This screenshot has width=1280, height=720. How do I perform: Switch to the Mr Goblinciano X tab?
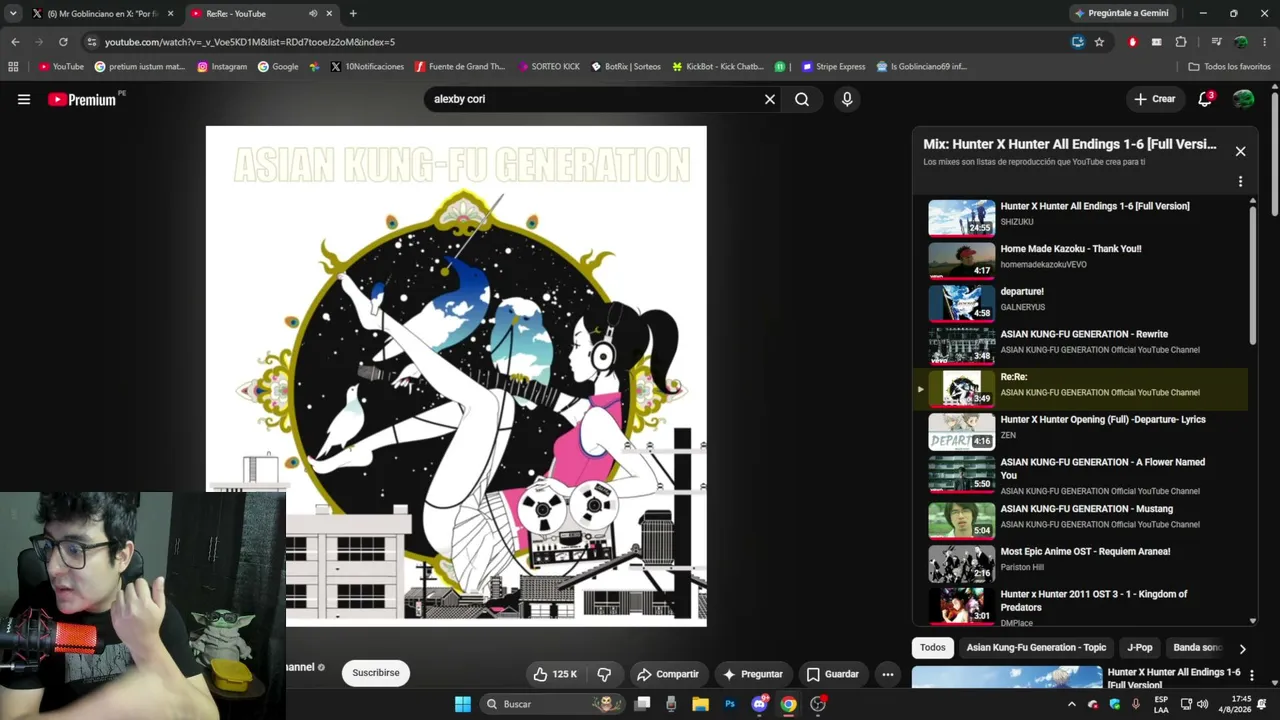[x=103, y=14]
